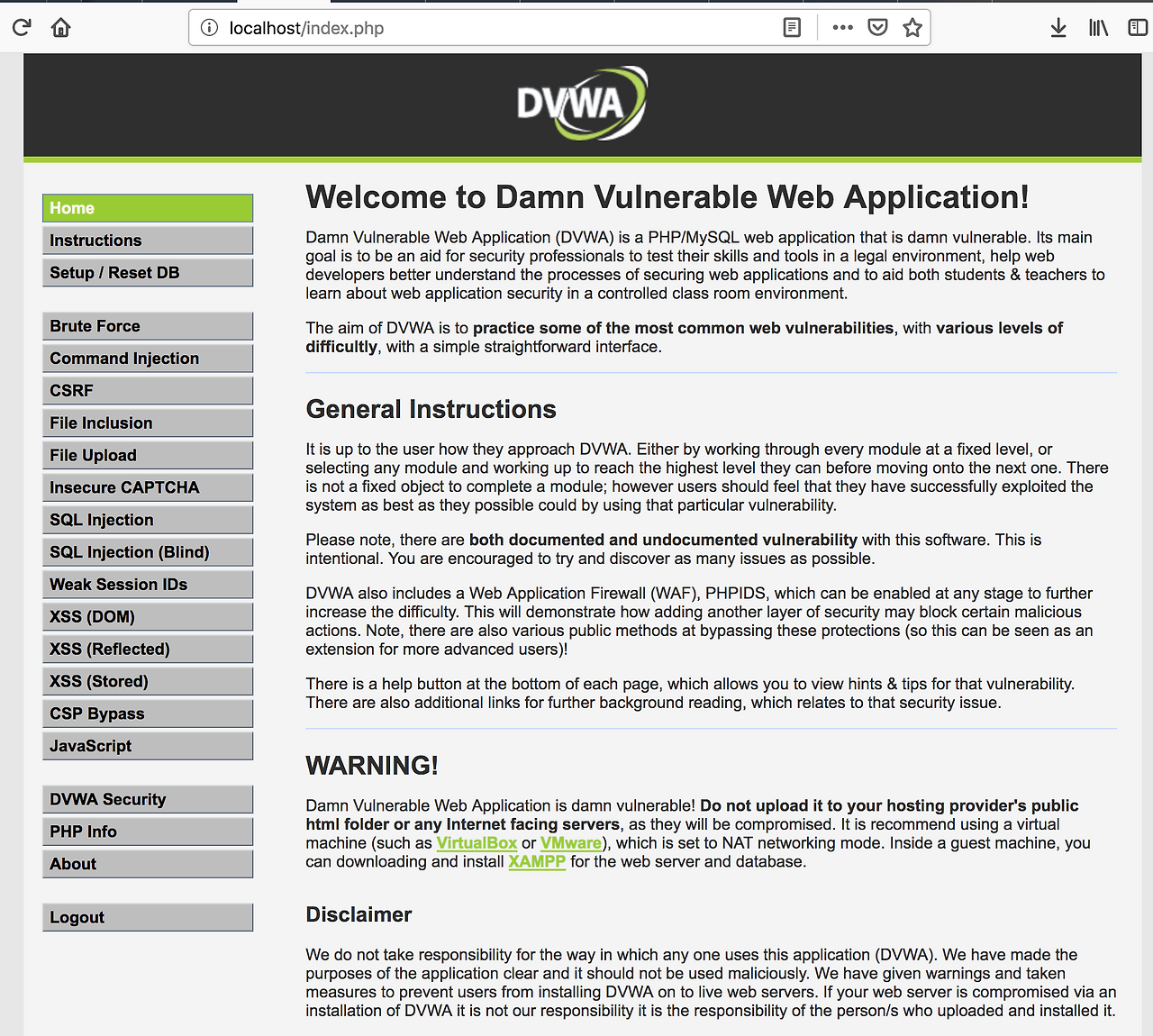Open the About page

[148, 864]
